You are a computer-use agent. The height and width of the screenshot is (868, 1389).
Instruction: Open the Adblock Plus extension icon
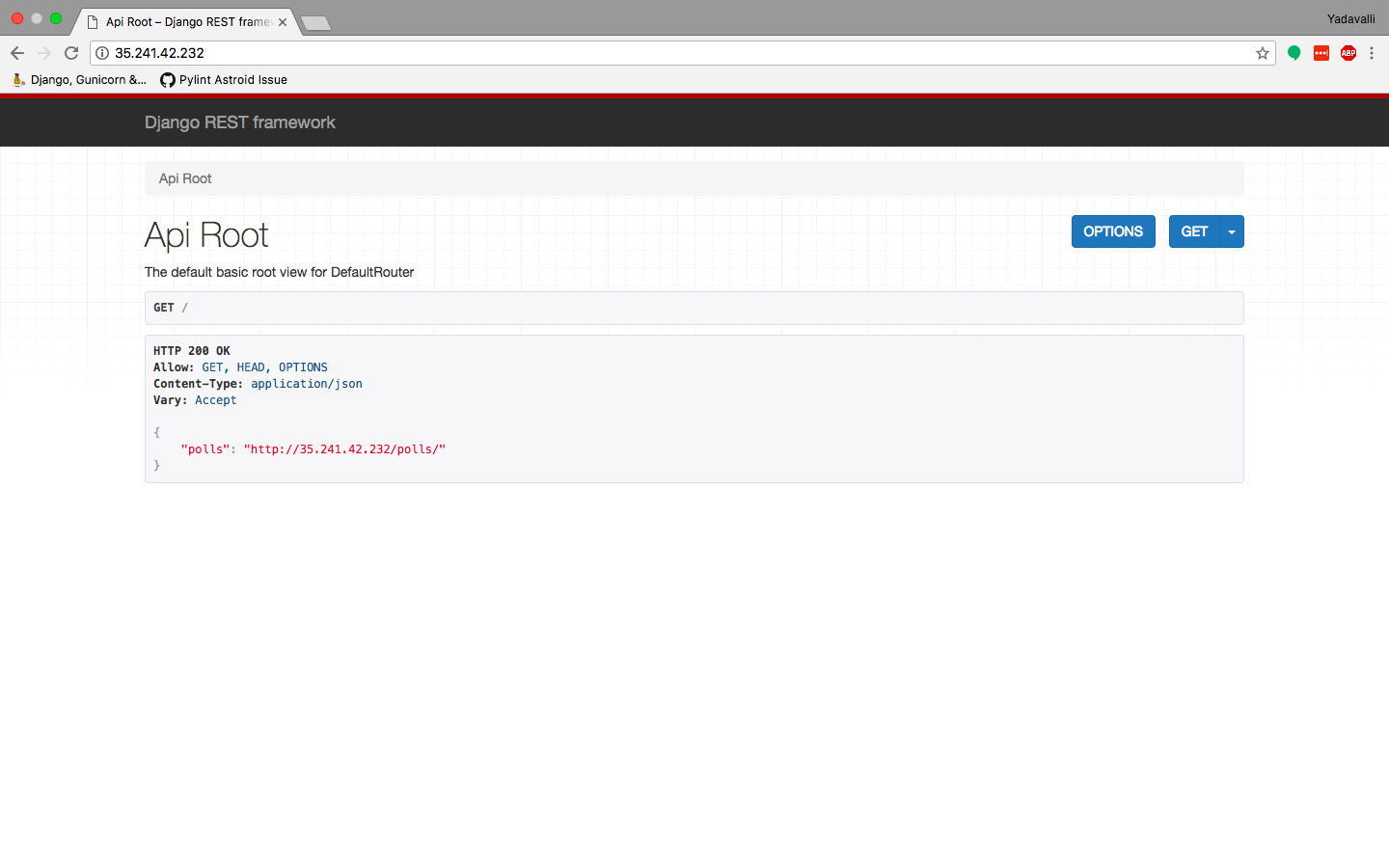coord(1348,53)
